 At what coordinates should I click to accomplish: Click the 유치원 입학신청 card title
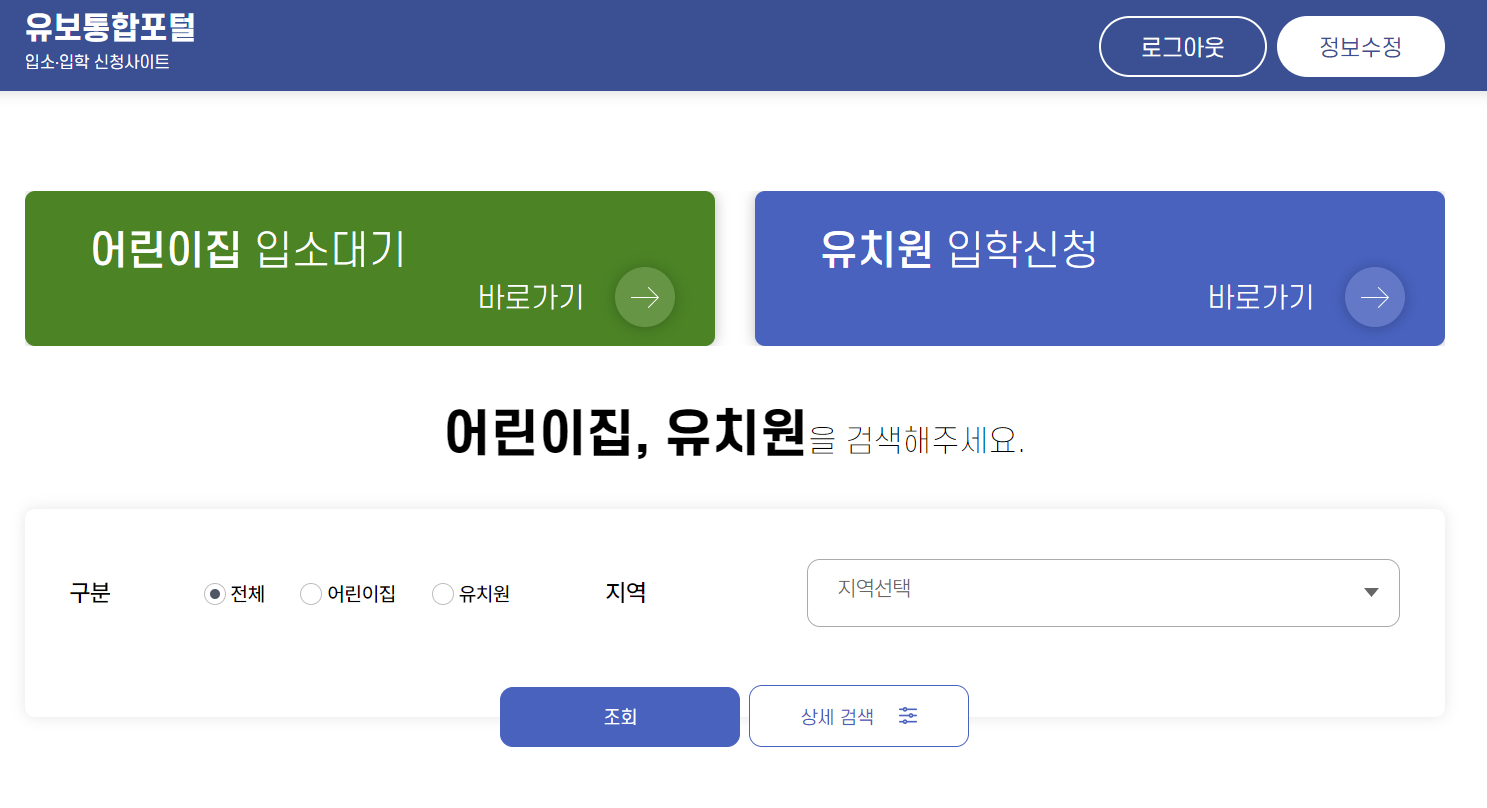(959, 249)
